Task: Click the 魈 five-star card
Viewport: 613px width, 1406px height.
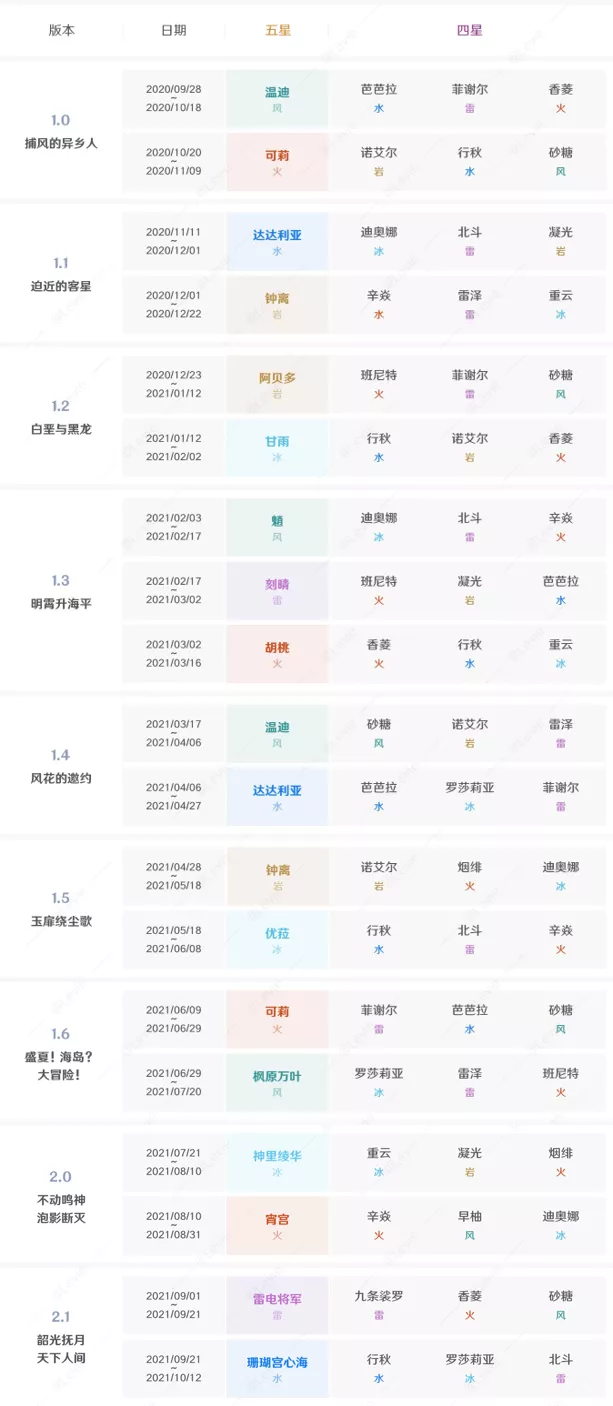Action: pyautogui.click(x=277, y=527)
